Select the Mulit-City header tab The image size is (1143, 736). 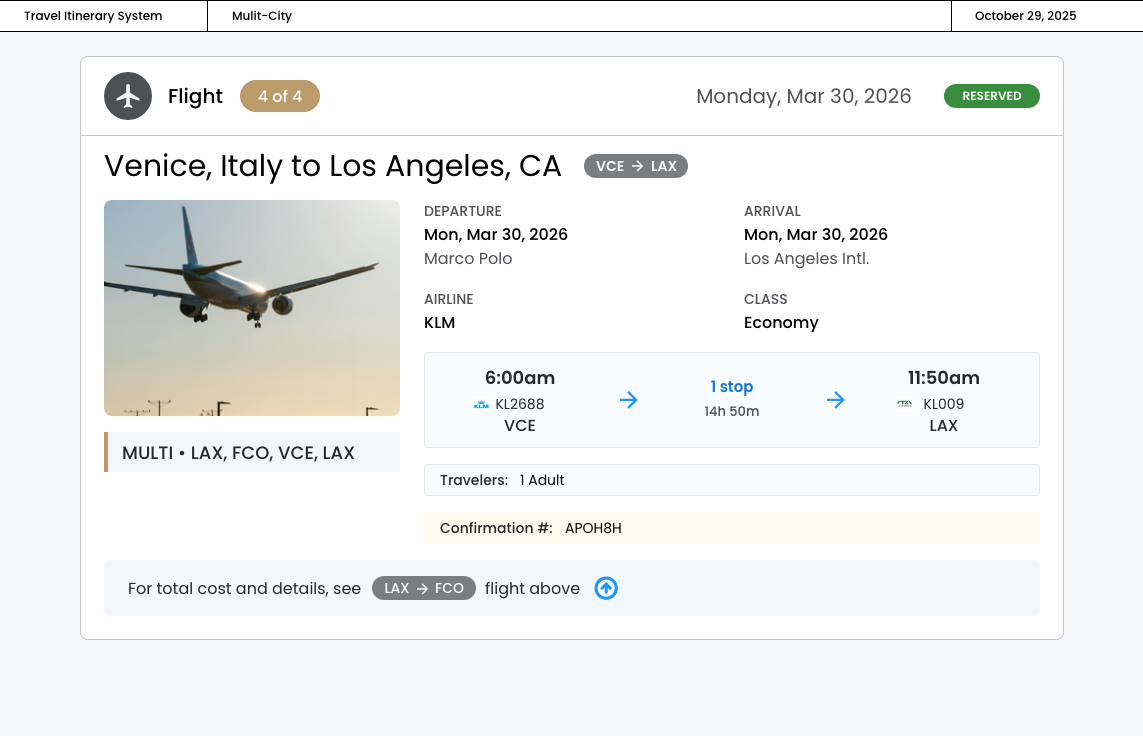pyautogui.click(x=262, y=16)
